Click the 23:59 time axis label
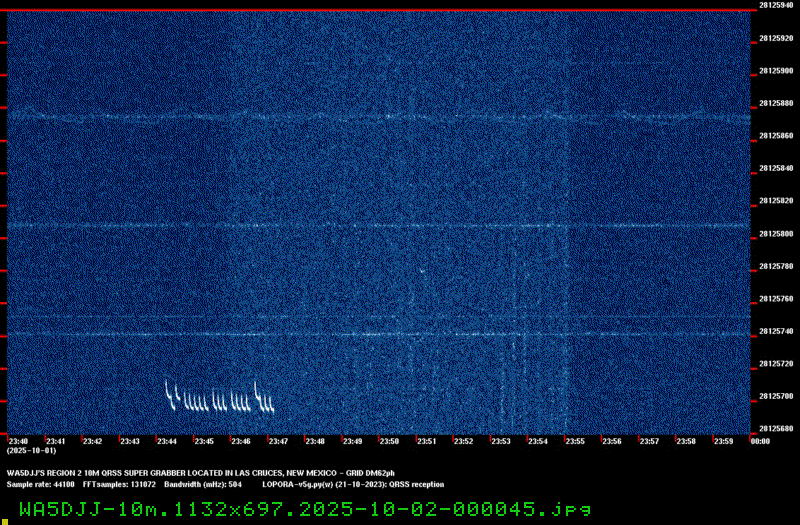The image size is (800, 525). (x=723, y=441)
